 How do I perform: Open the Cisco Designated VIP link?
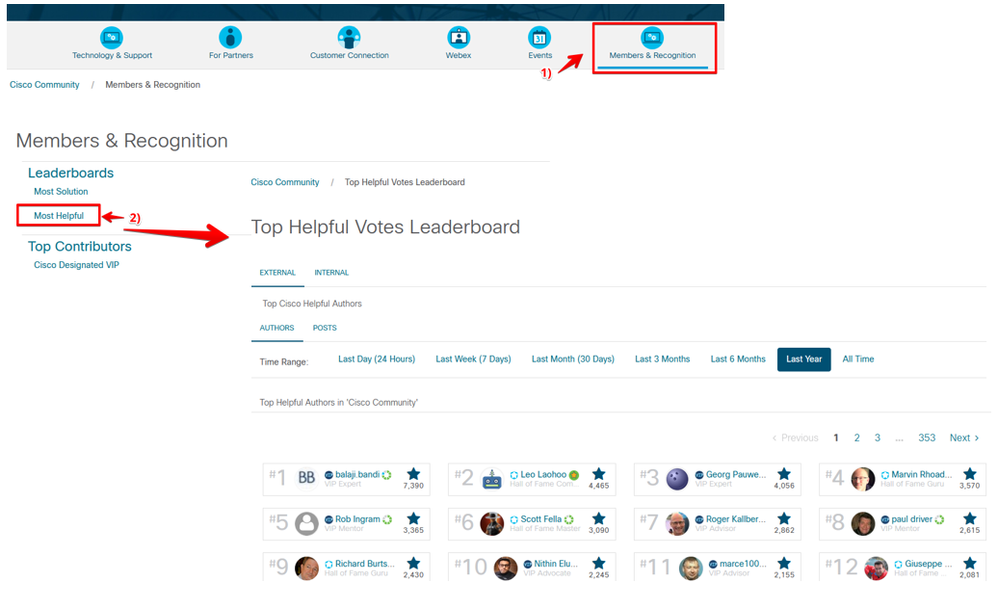(76, 265)
